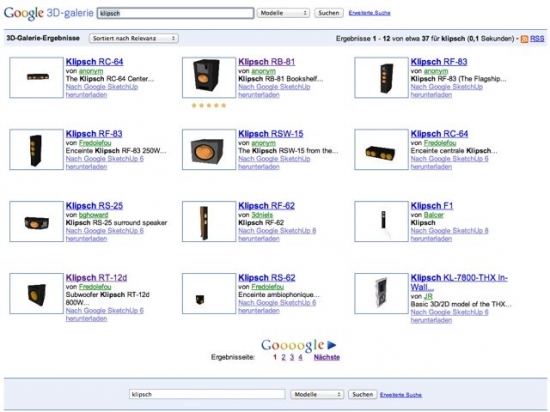550x412 pixels.
Task: Open the Klipsch RT-12d model link
Action: (x=96, y=278)
